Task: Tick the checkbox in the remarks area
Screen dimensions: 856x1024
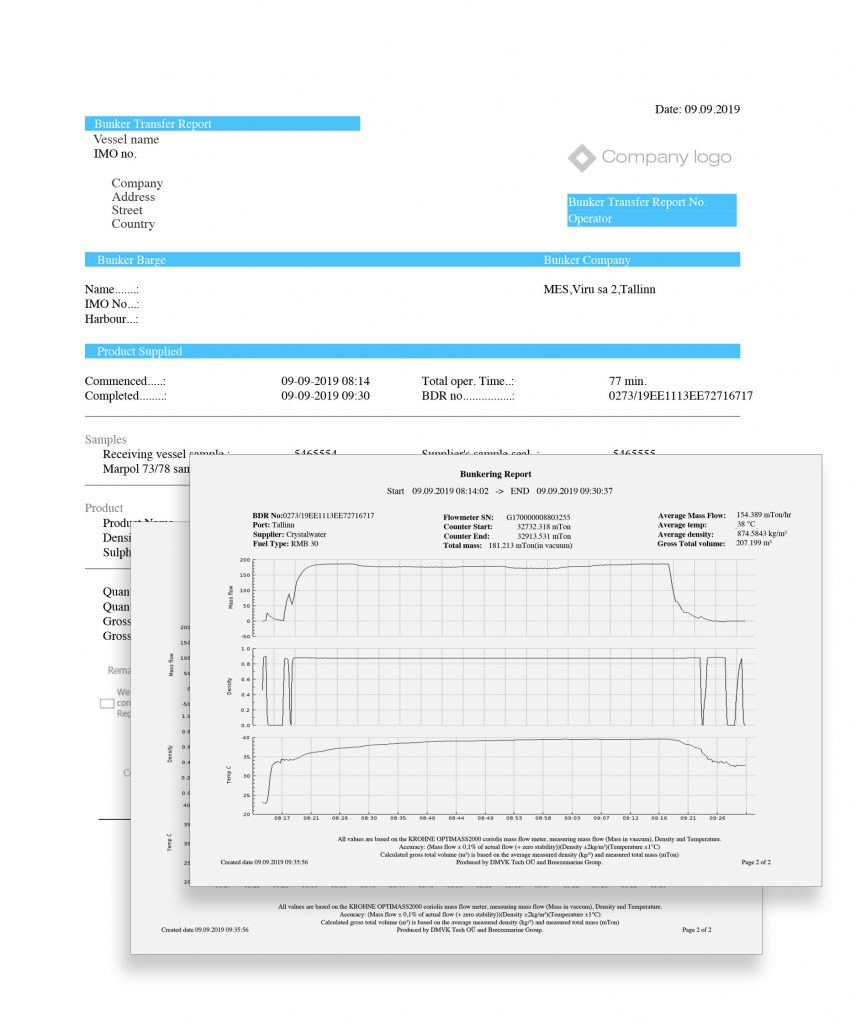Action: [x=107, y=703]
